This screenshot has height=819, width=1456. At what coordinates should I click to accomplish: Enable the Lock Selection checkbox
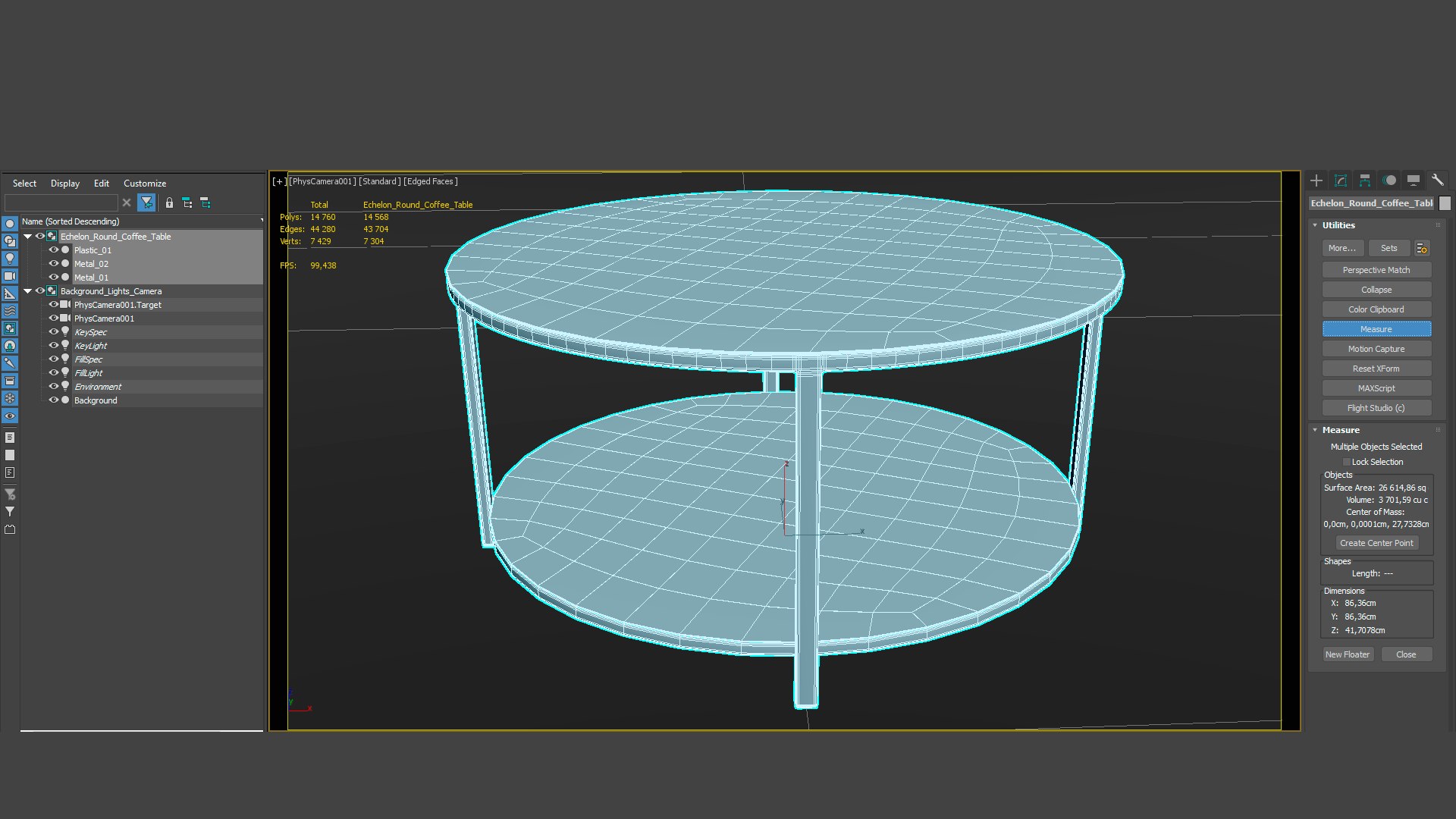point(1347,462)
